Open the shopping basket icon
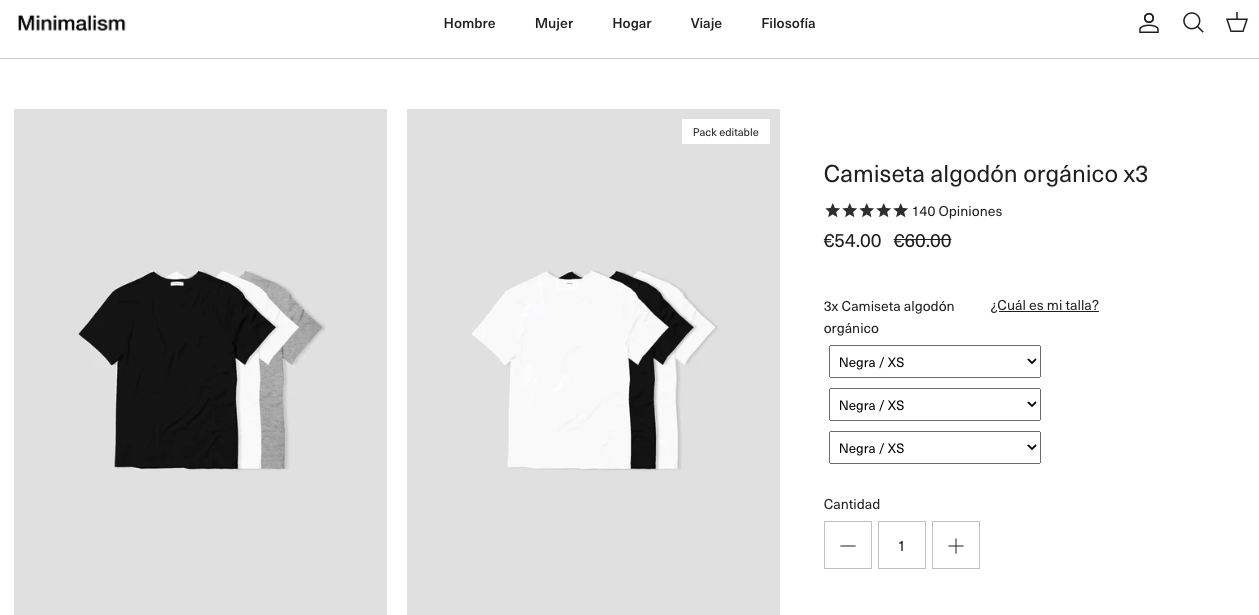The image size is (1259, 615). pyautogui.click(x=1237, y=23)
